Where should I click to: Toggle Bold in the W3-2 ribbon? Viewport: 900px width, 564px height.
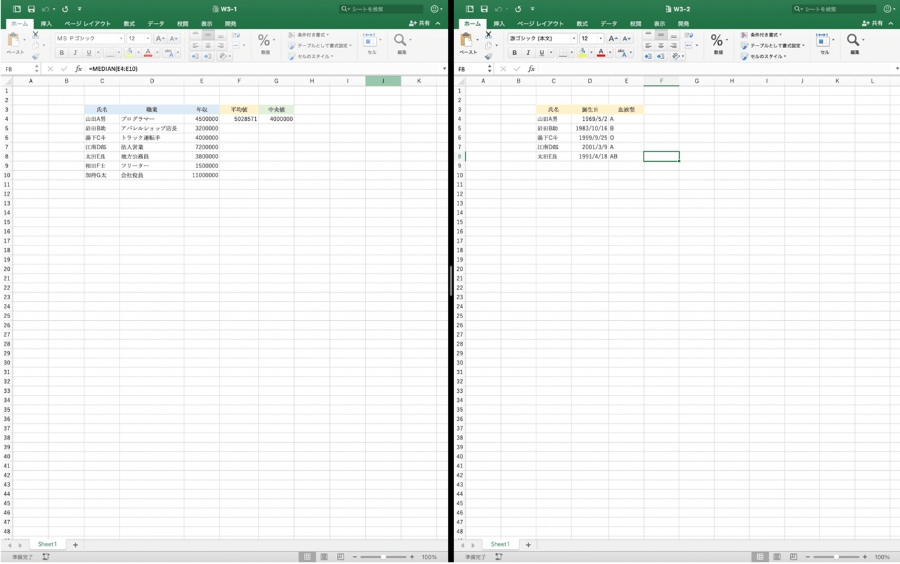pos(514,53)
